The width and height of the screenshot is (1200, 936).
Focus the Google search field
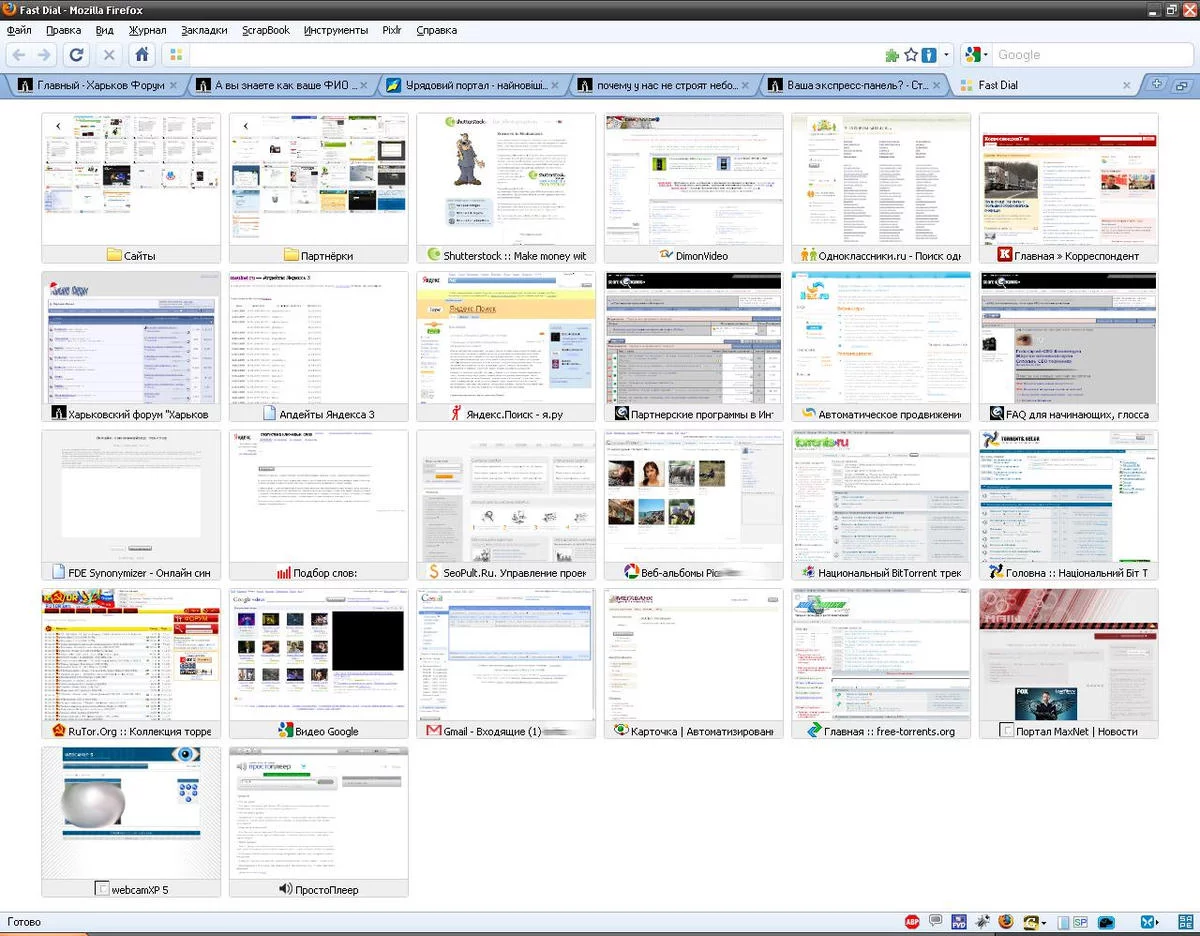pyautogui.click(x=1093, y=55)
